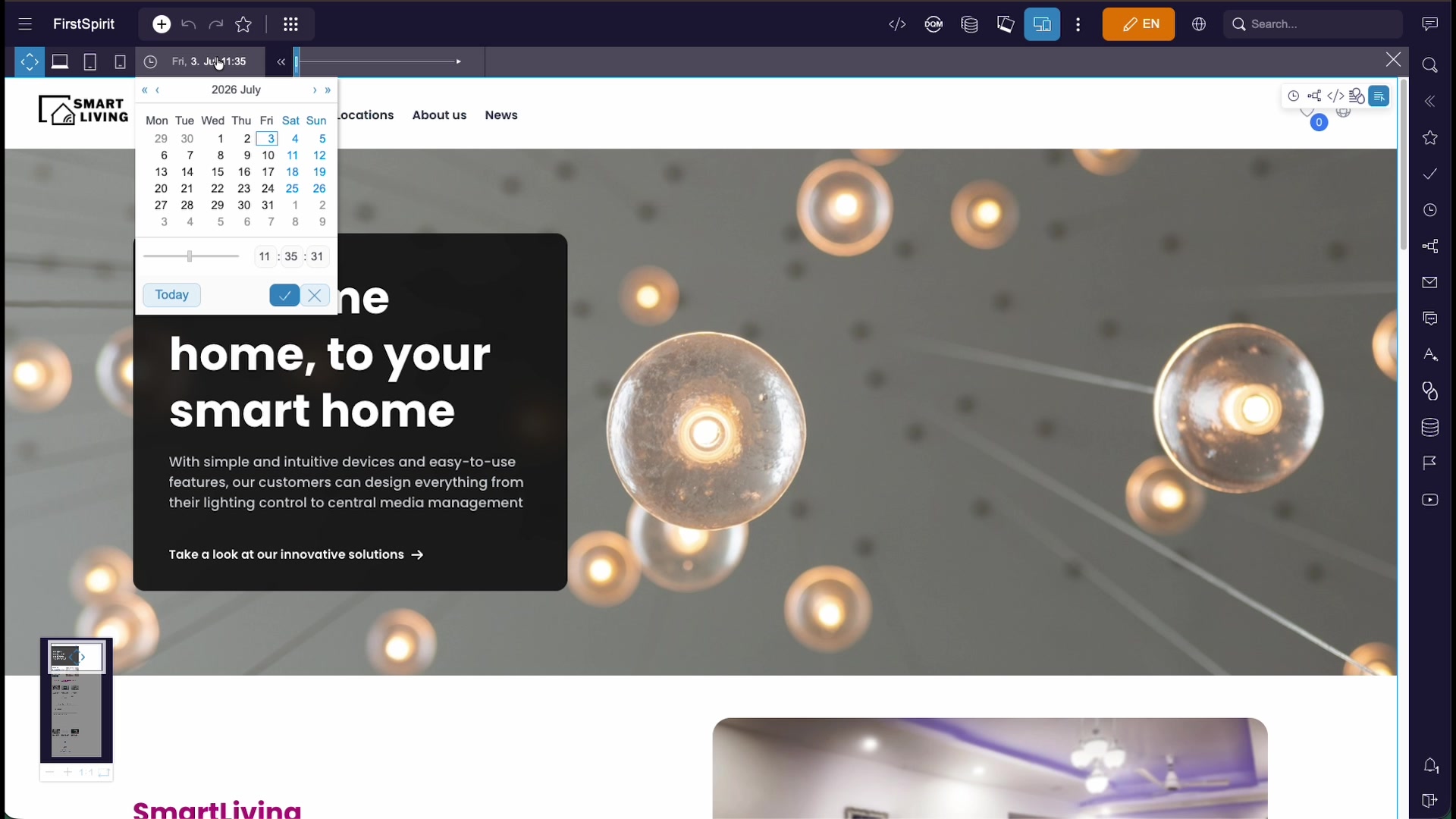Click code icon in page floating toolbar
Viewport: 1456px width, 819px height.
(x=1335, y=96)
